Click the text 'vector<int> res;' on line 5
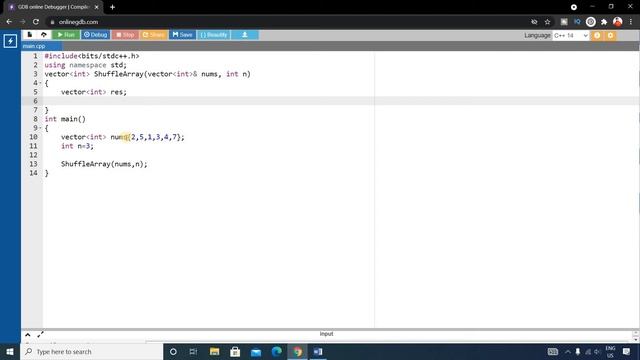640x360 pixels. [x=94, y=92]
